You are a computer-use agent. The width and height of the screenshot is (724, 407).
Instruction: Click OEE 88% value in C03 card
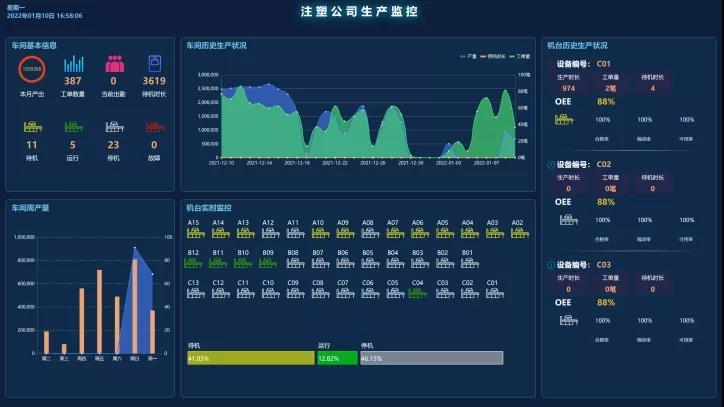(606, 303)
